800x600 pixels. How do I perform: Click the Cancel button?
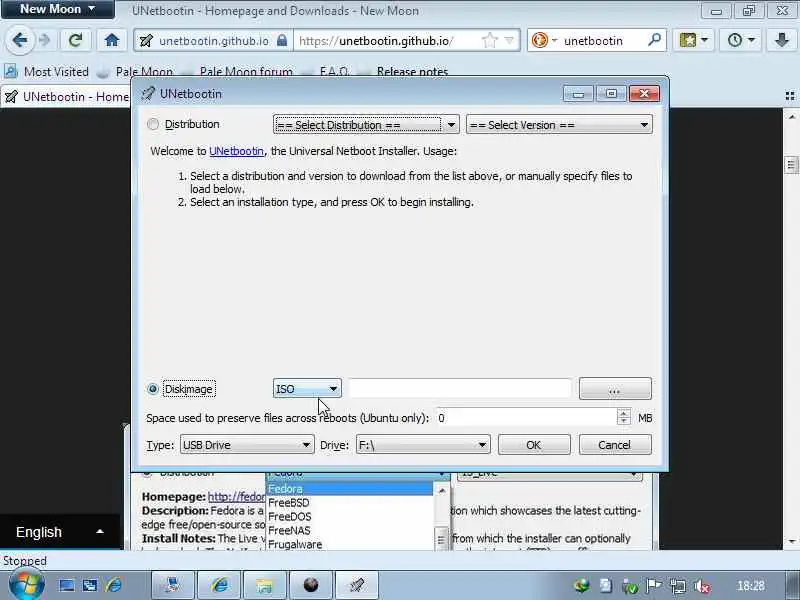pos(615,444)
